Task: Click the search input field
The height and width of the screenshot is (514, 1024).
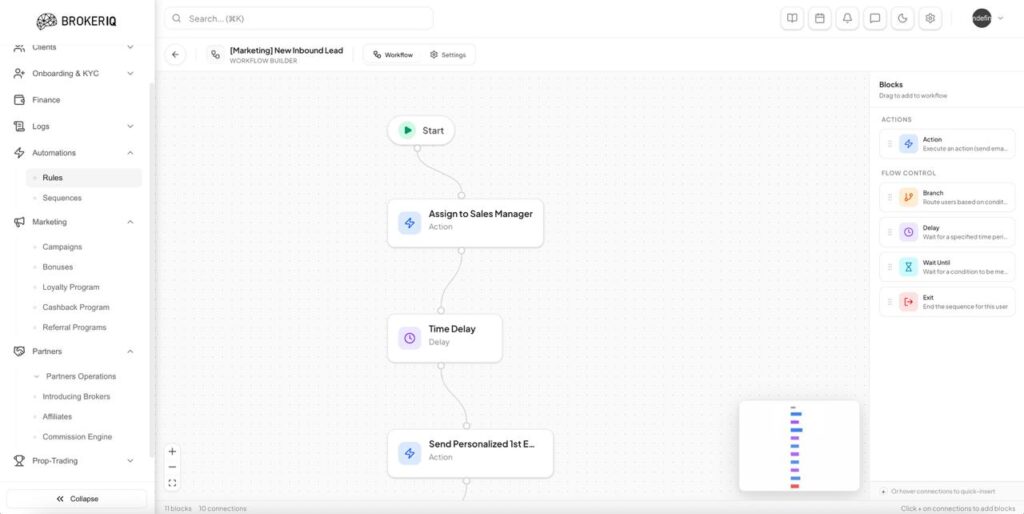Action: coord(298,18)
